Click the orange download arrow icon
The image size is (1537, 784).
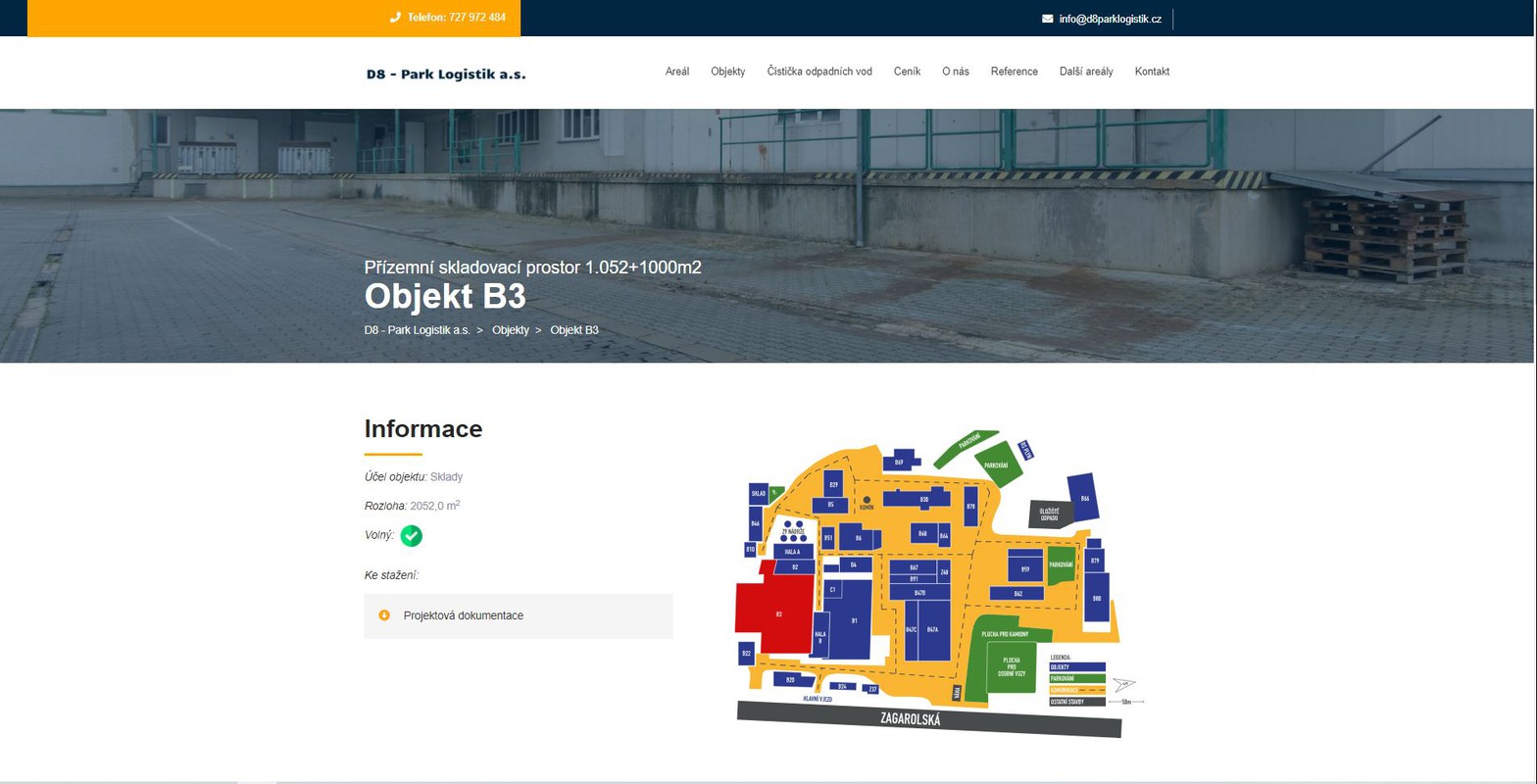tap(384, 615)
